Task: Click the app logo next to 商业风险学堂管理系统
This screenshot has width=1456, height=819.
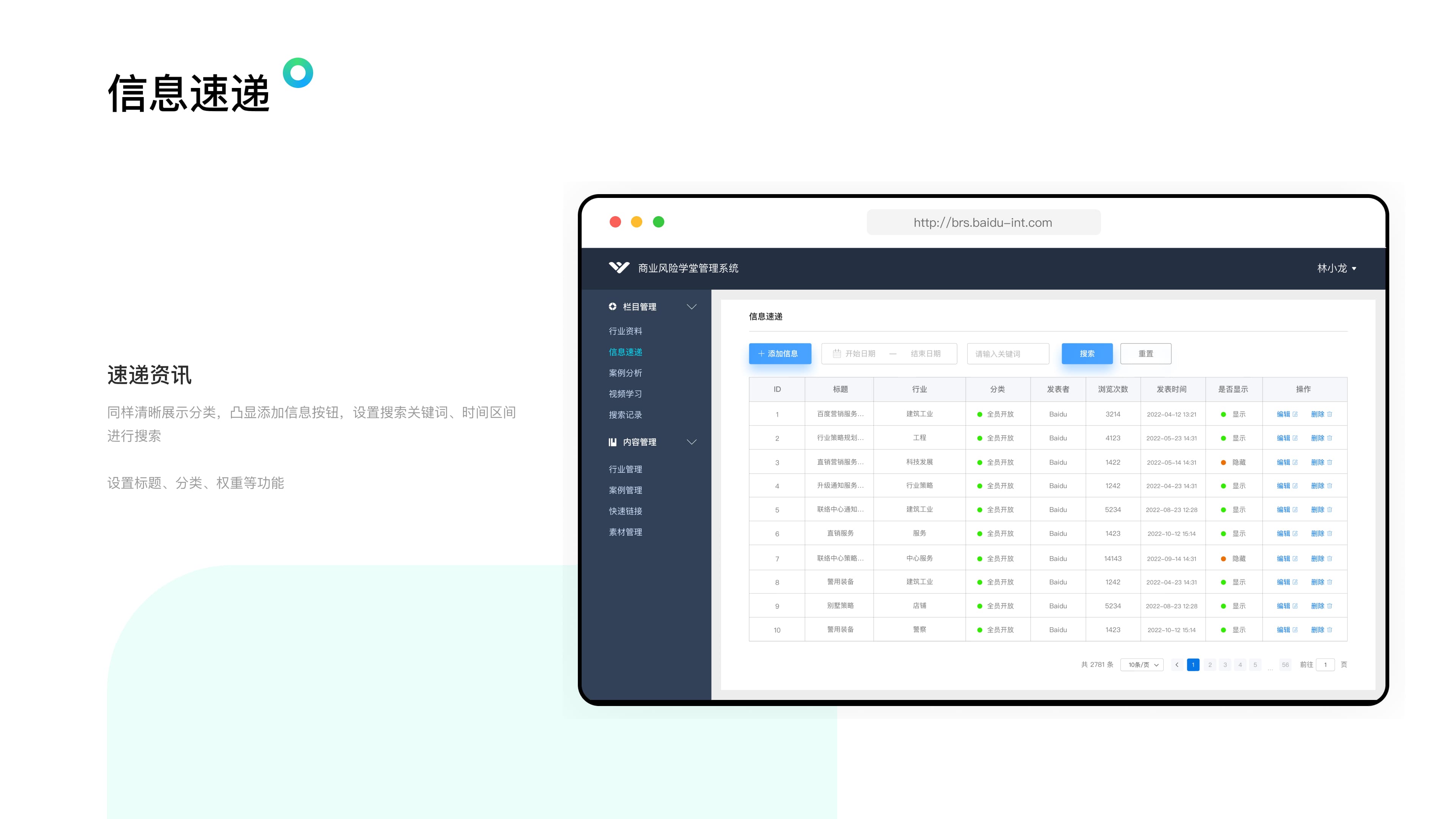Action: pyautogui.click(x=619, y=267)
